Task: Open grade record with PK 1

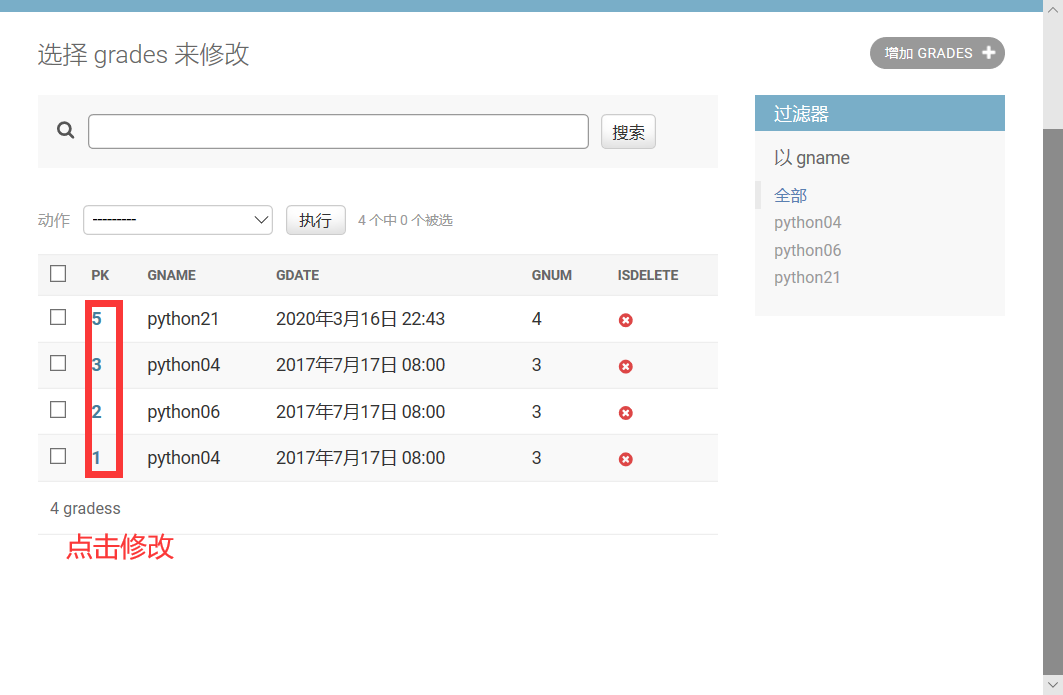Action: pos(97,458)
